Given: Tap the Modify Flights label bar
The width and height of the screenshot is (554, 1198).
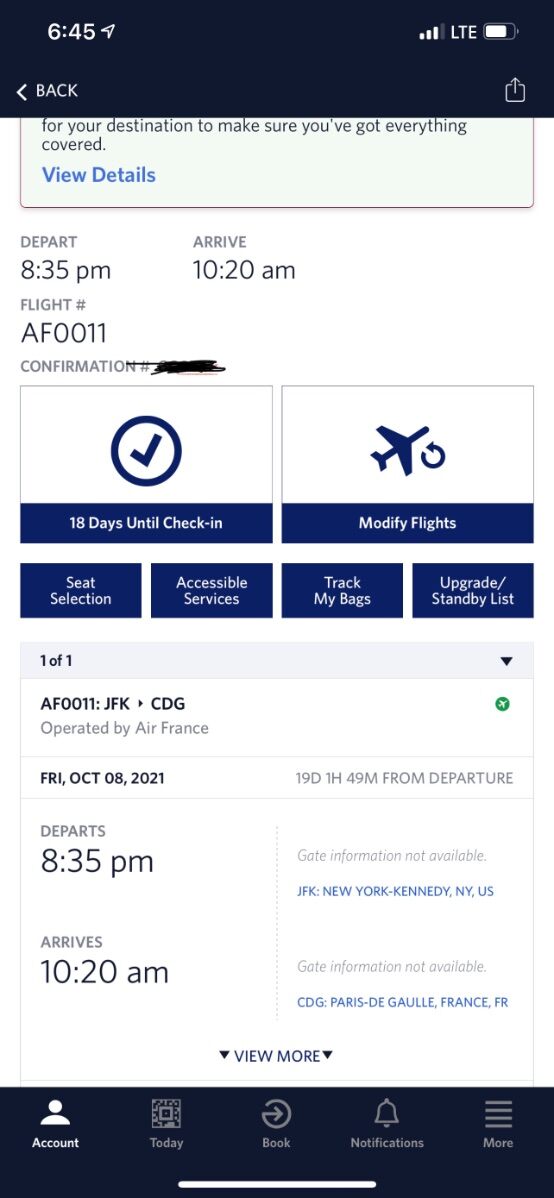Looking at the screenshot, I should (x=407, y=523).
